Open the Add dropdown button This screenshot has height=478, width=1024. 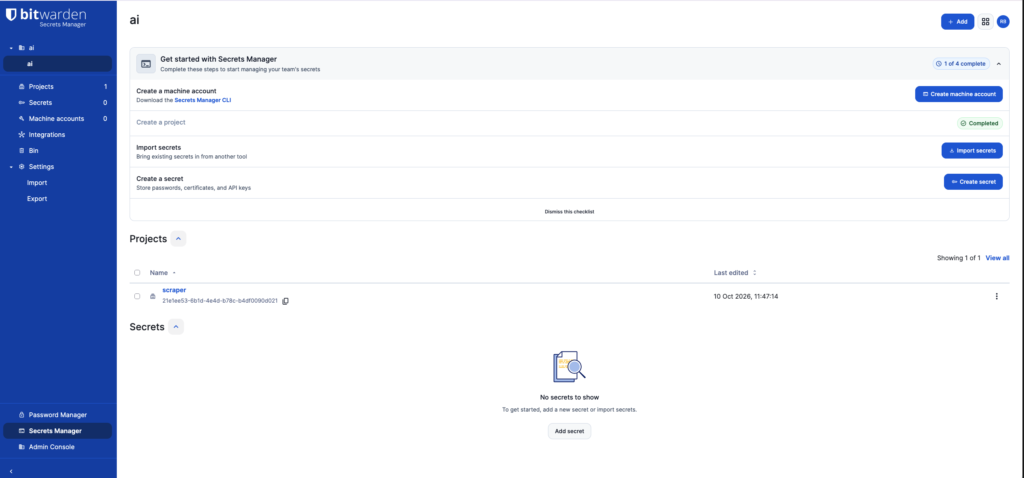[x=957, y=22]
